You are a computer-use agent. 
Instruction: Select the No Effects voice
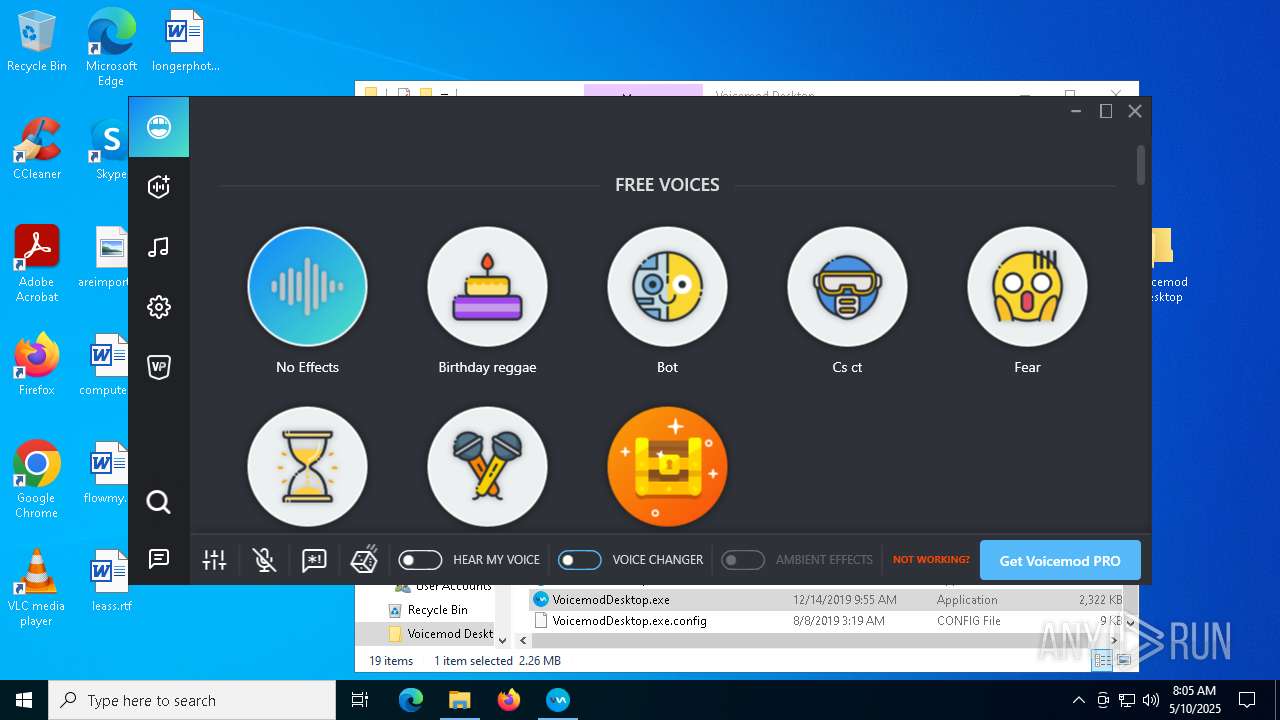point(307,287)
